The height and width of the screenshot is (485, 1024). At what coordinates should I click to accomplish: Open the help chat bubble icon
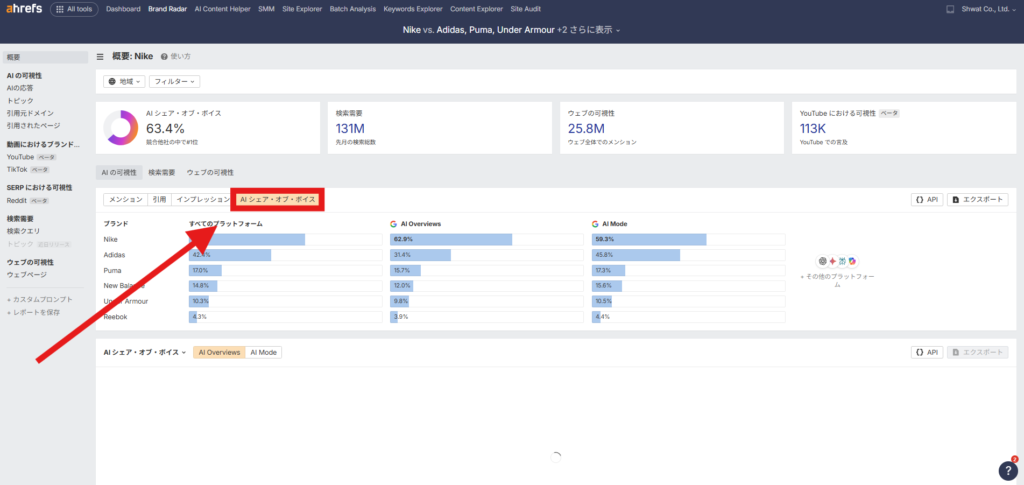[1007, 470]
